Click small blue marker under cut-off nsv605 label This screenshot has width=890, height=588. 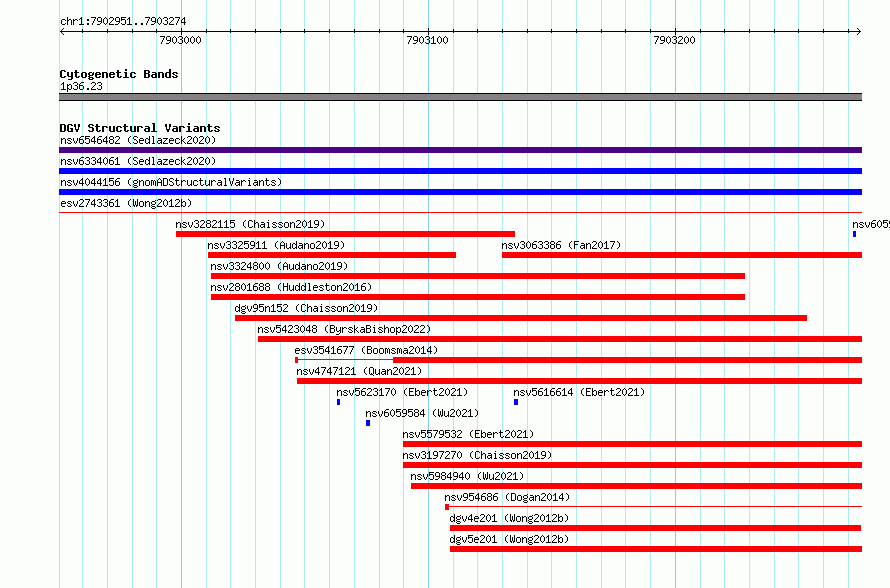pyautogui.click(x=854, y=234)
